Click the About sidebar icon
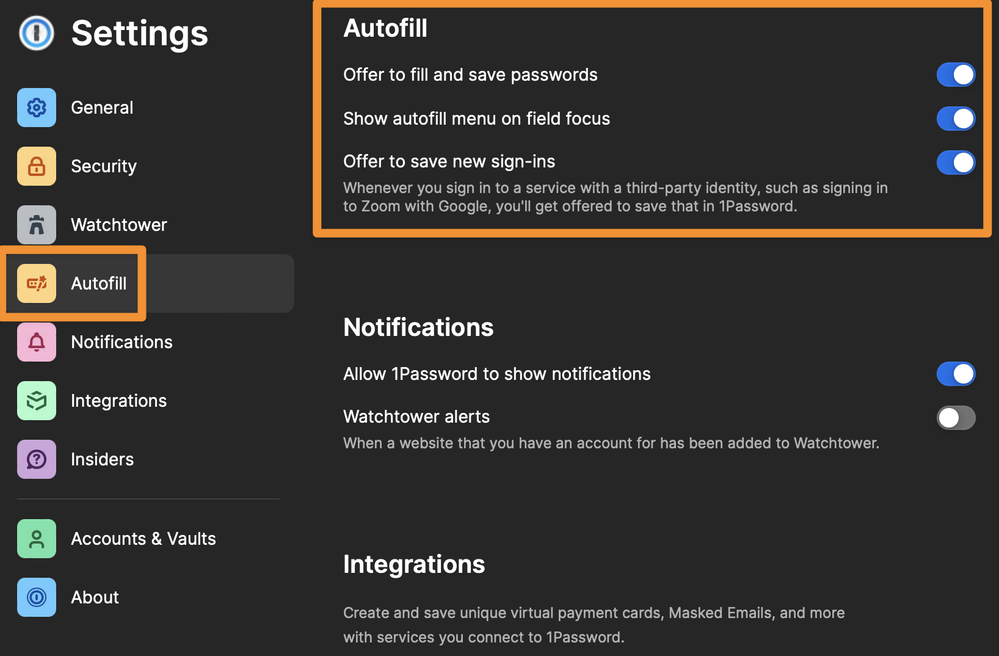This screenshot has width=999, height=656. click(x=37, y=597)
